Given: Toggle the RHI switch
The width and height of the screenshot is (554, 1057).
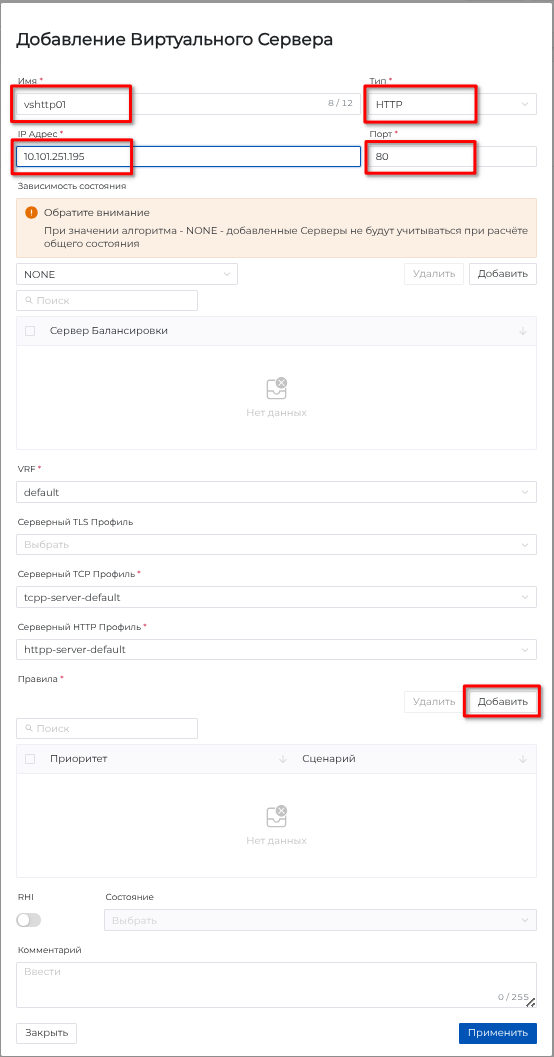Looking at the screenshot, I should tap(29, 920).
